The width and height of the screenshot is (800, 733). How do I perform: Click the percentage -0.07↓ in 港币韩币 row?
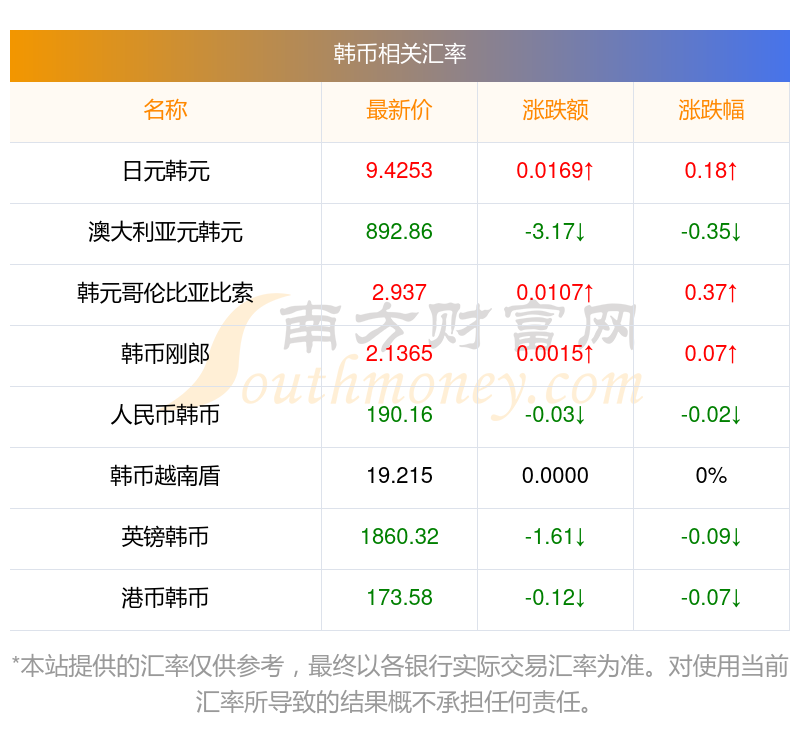pyautogui.click(x=711, y=598)
